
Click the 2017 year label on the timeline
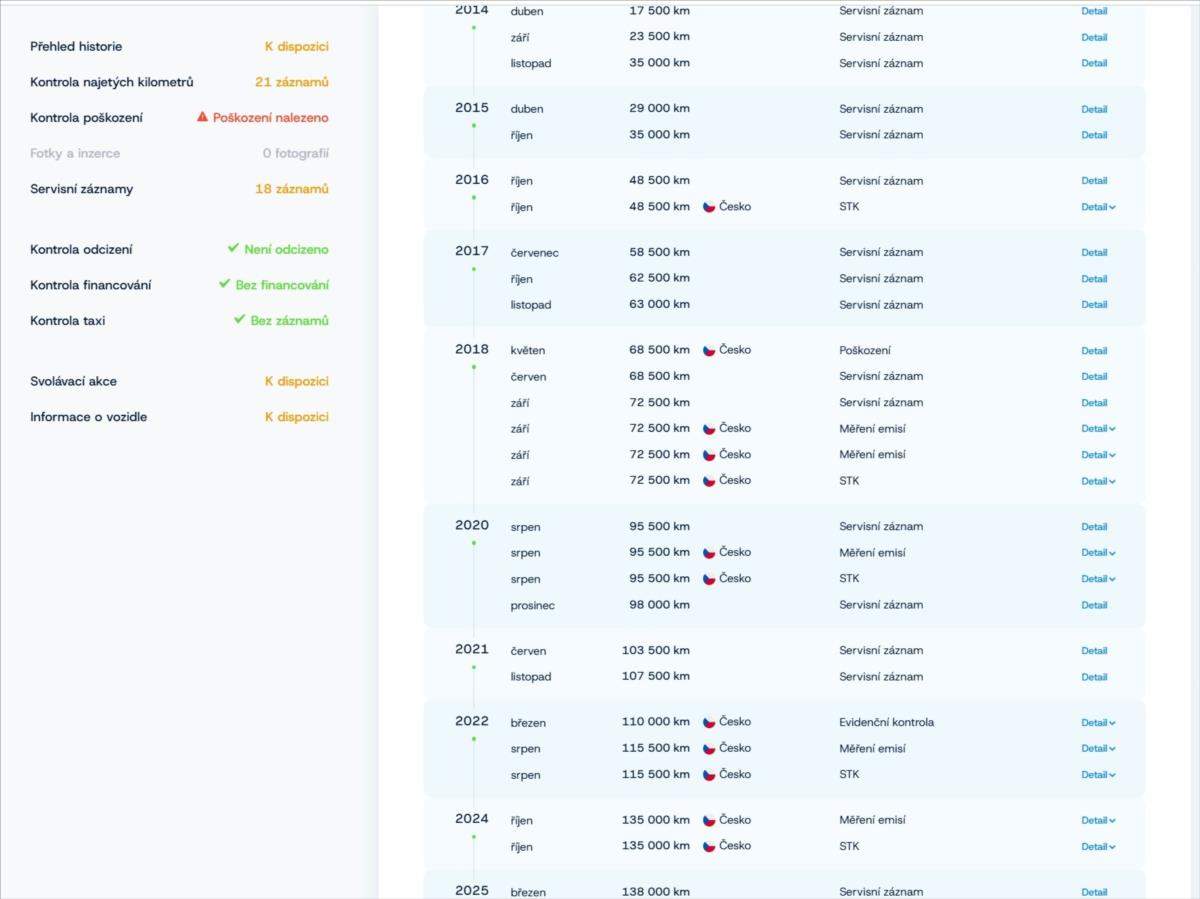click(x=472, y=251)
